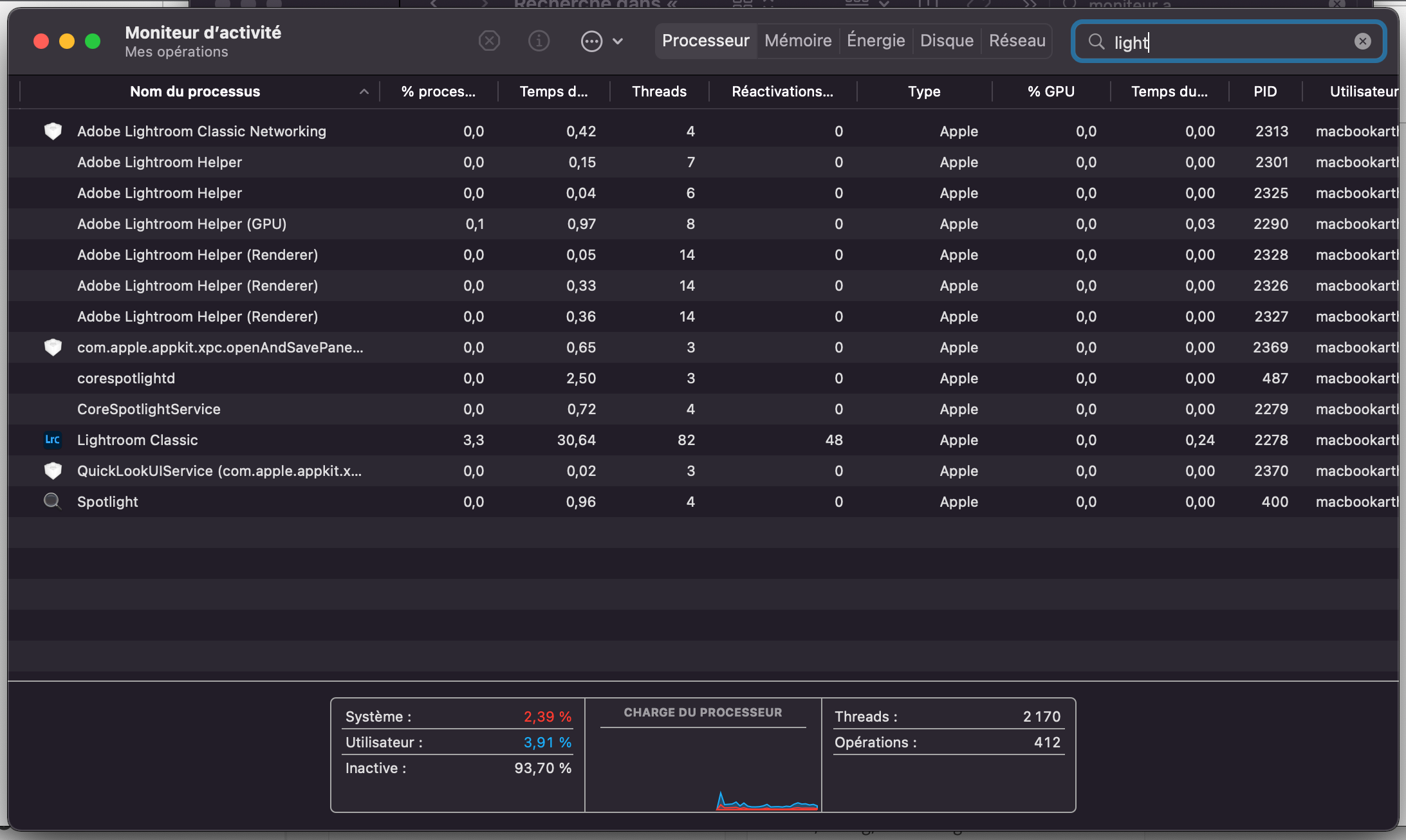Click the Lrc icon of Lightroom Classic
Screen dimensions: 1406x840
click(x=53, y=440)
